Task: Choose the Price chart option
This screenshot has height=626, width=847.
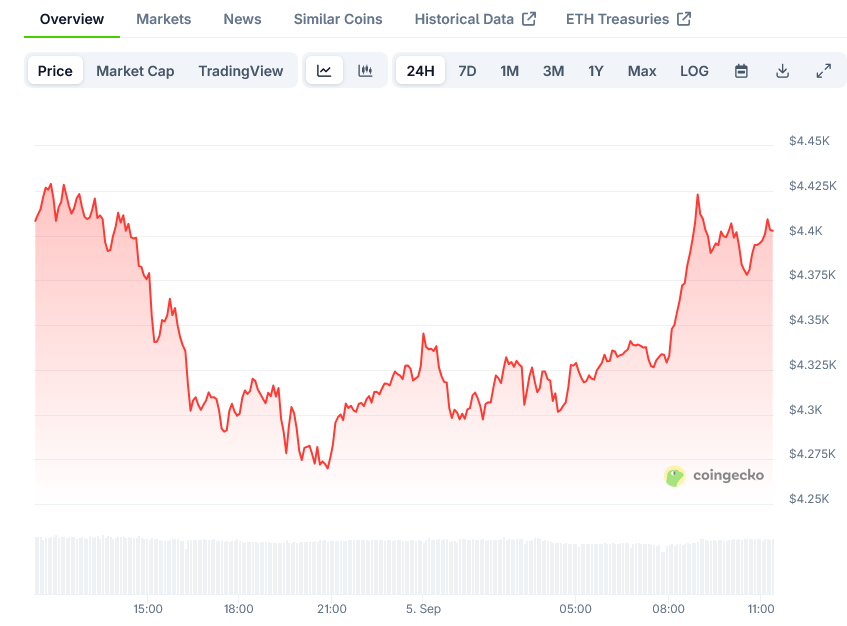Action: [55, 71]
